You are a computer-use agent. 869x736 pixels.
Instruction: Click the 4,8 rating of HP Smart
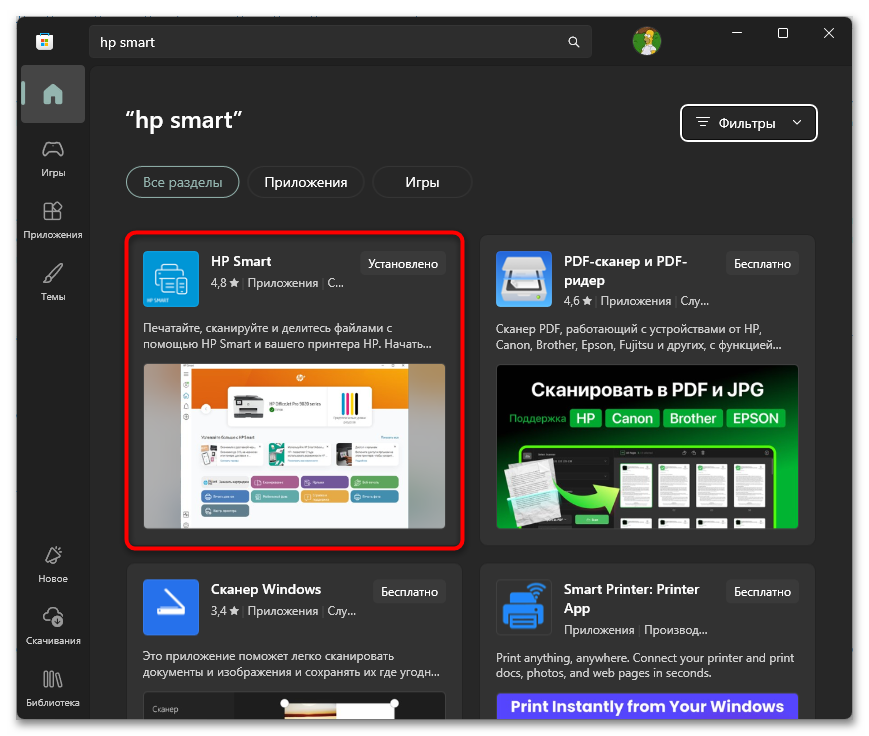[224, 283]
